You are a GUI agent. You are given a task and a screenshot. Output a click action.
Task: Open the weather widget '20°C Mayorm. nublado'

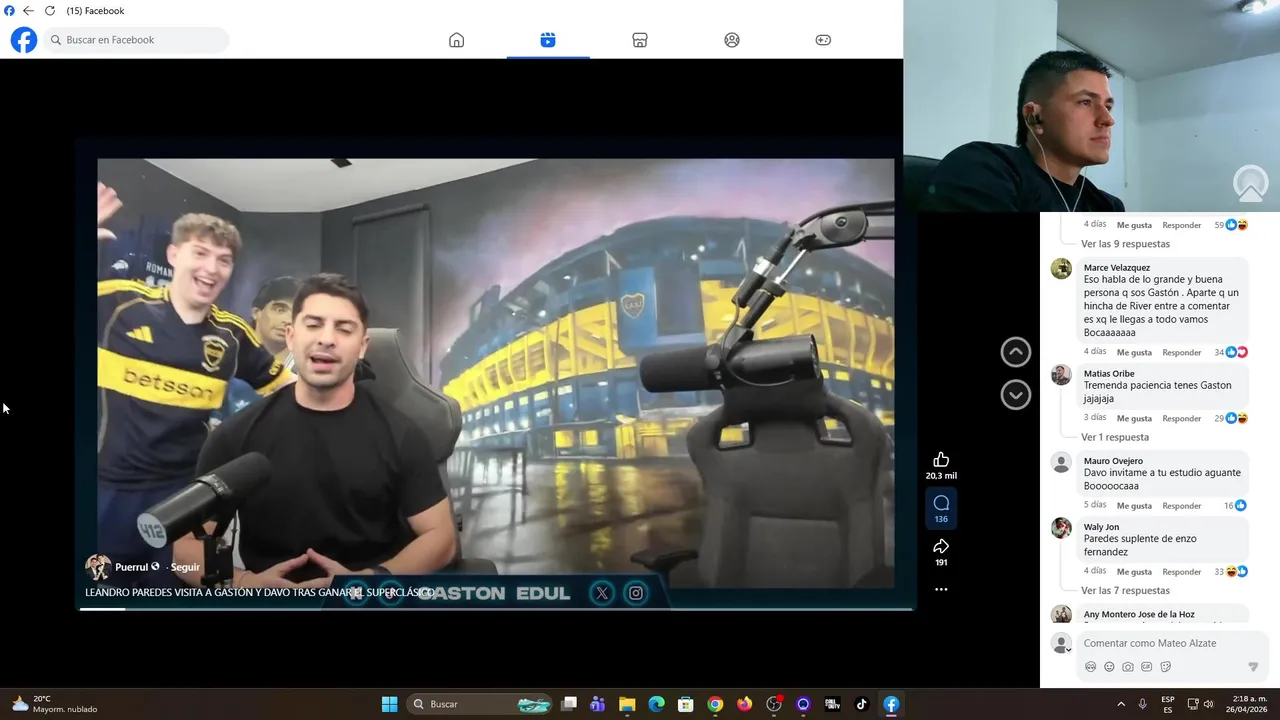[x=55, y=704]
